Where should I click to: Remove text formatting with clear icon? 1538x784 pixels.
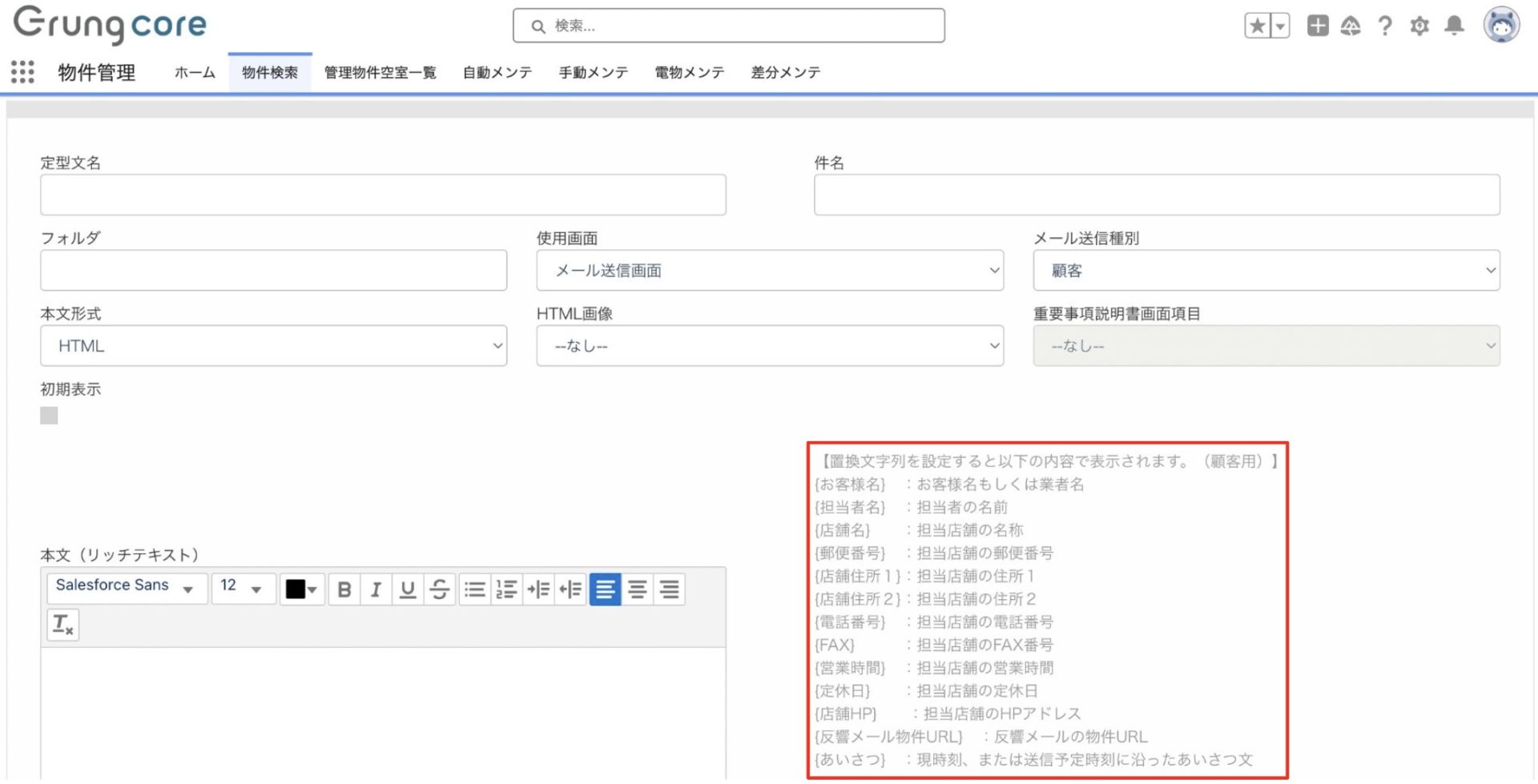point(62,625)
